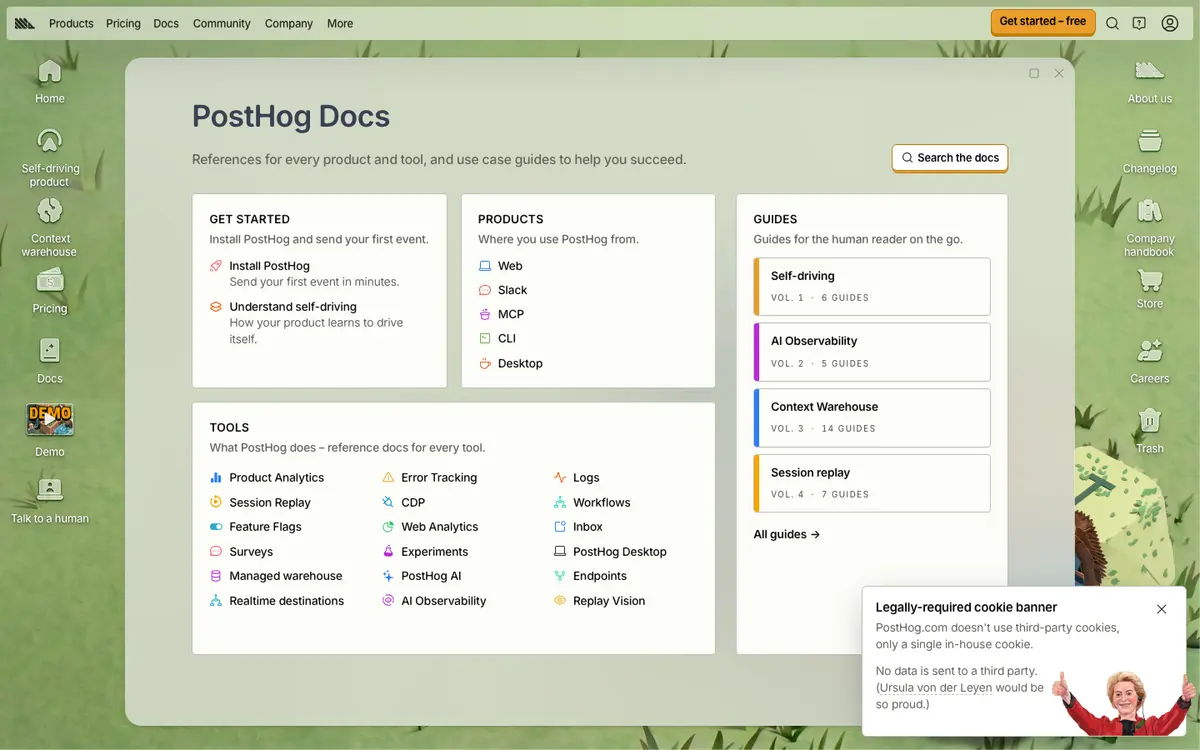Open Endpoints in Tools

coord(600,576)
